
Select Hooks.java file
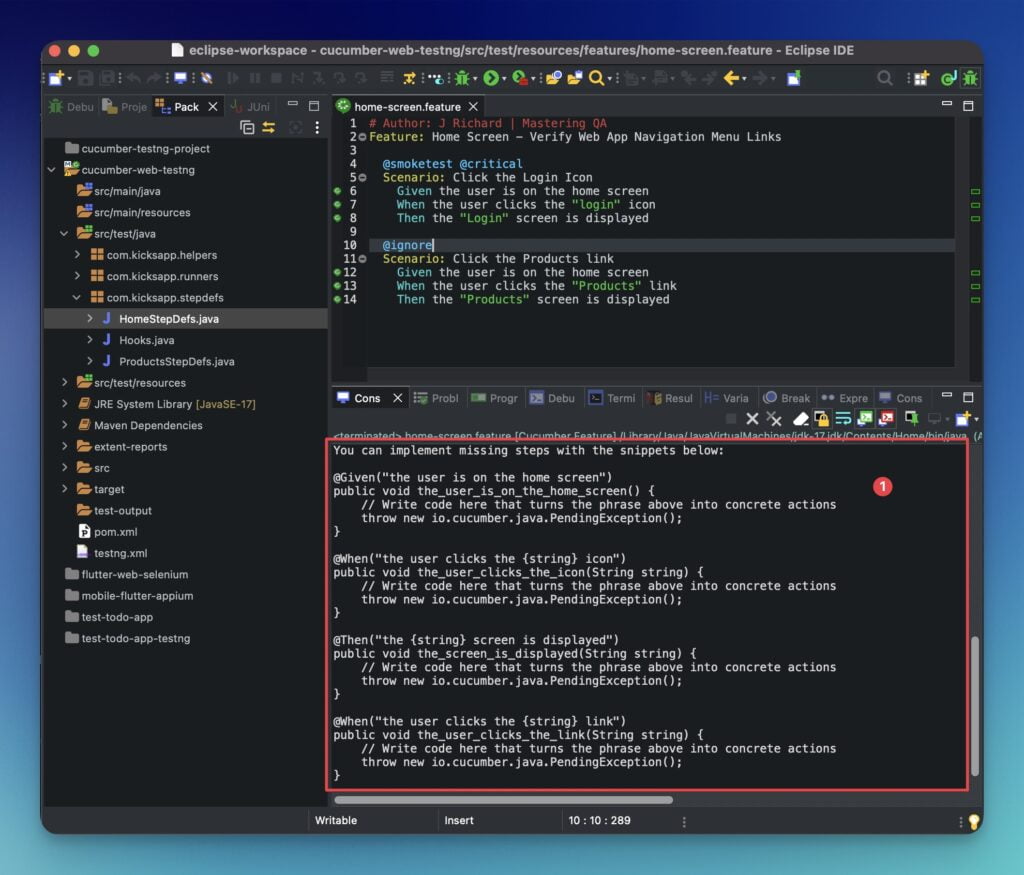146,340
